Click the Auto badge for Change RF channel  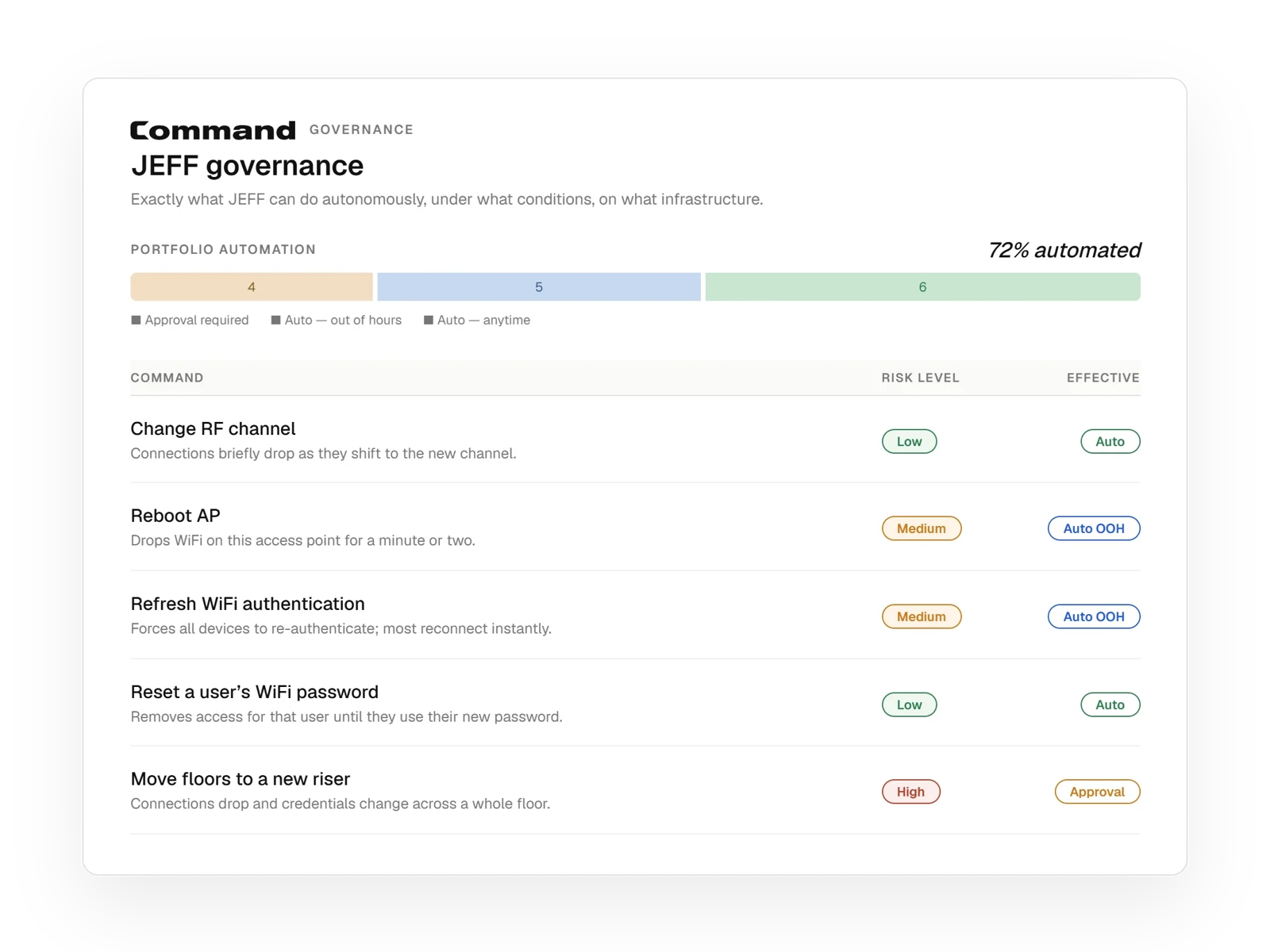point(1110,441)
